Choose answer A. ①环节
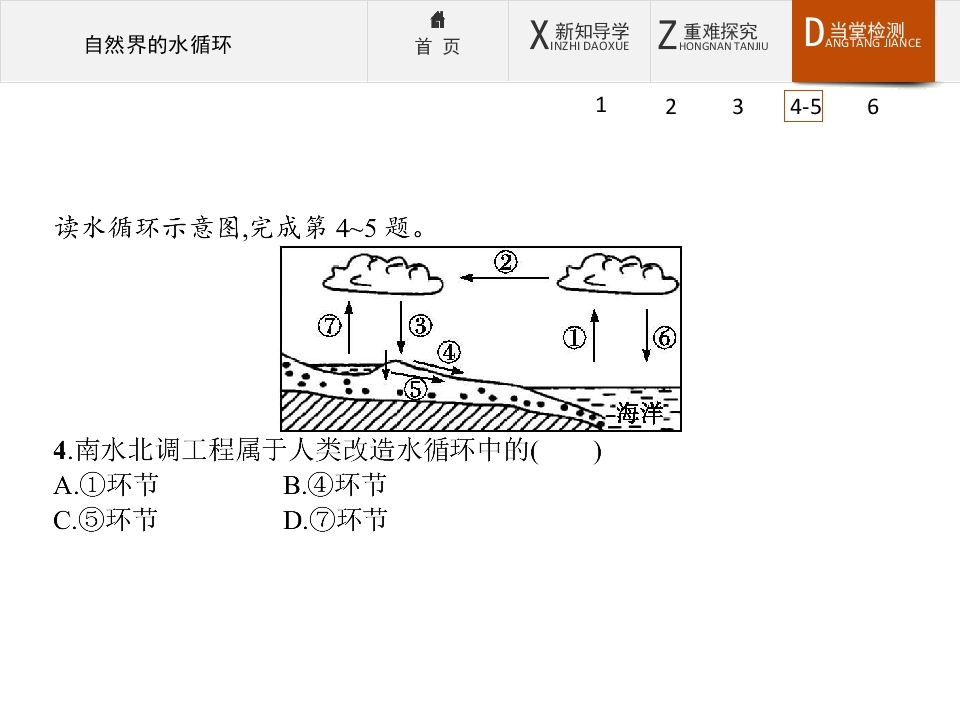The image size is (960, 720). point(106,486)
